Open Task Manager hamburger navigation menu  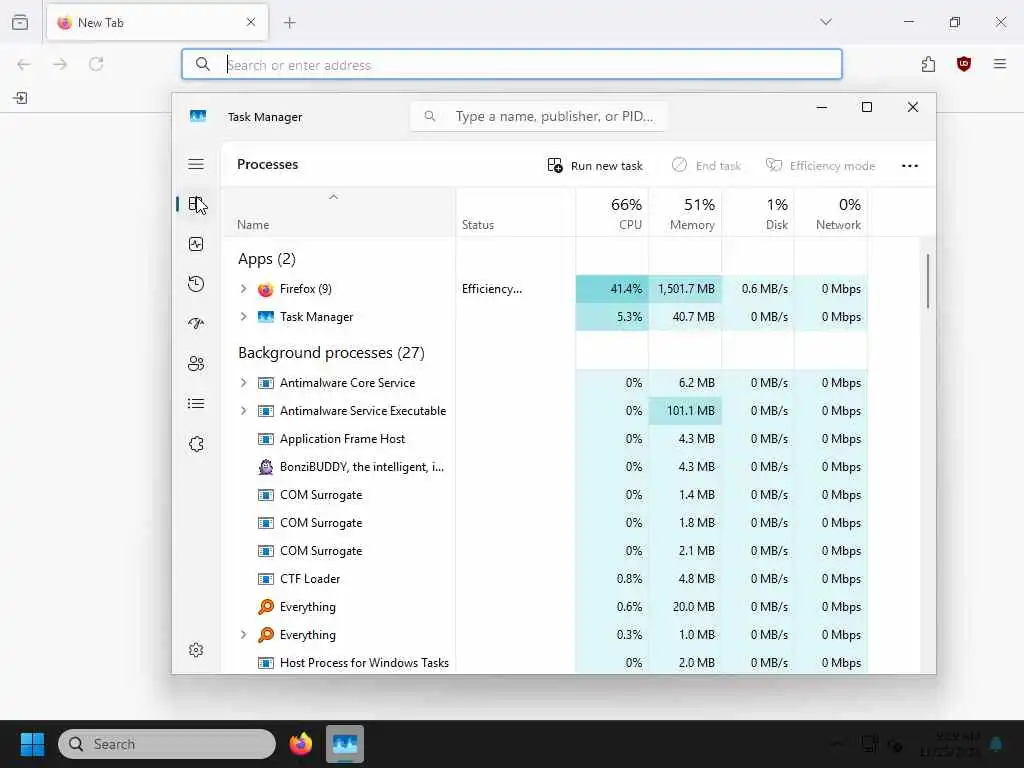[x=196, y=165]
